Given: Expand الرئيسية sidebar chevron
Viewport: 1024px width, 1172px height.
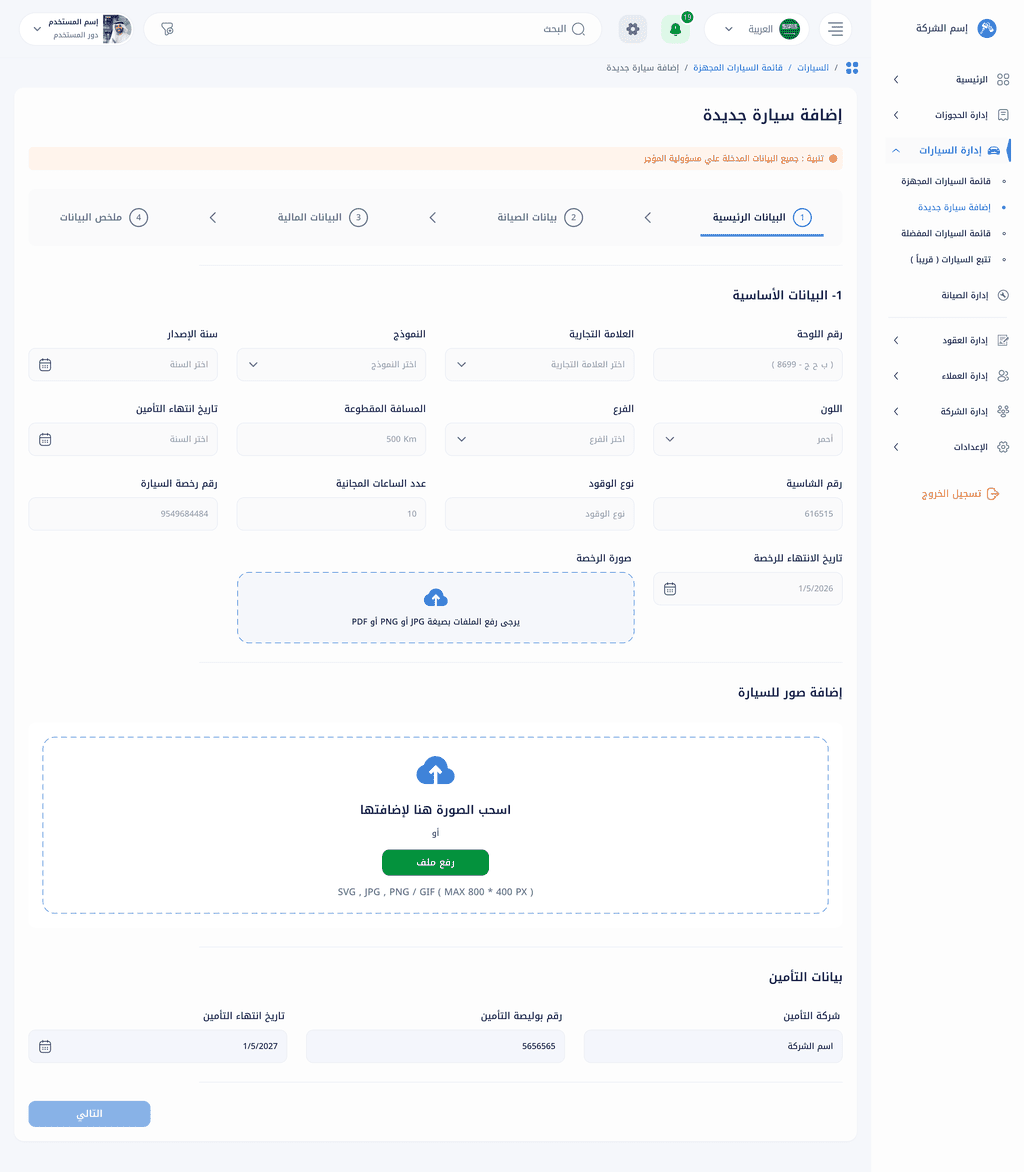Looking at the screenshot, I should click(896, 79).
